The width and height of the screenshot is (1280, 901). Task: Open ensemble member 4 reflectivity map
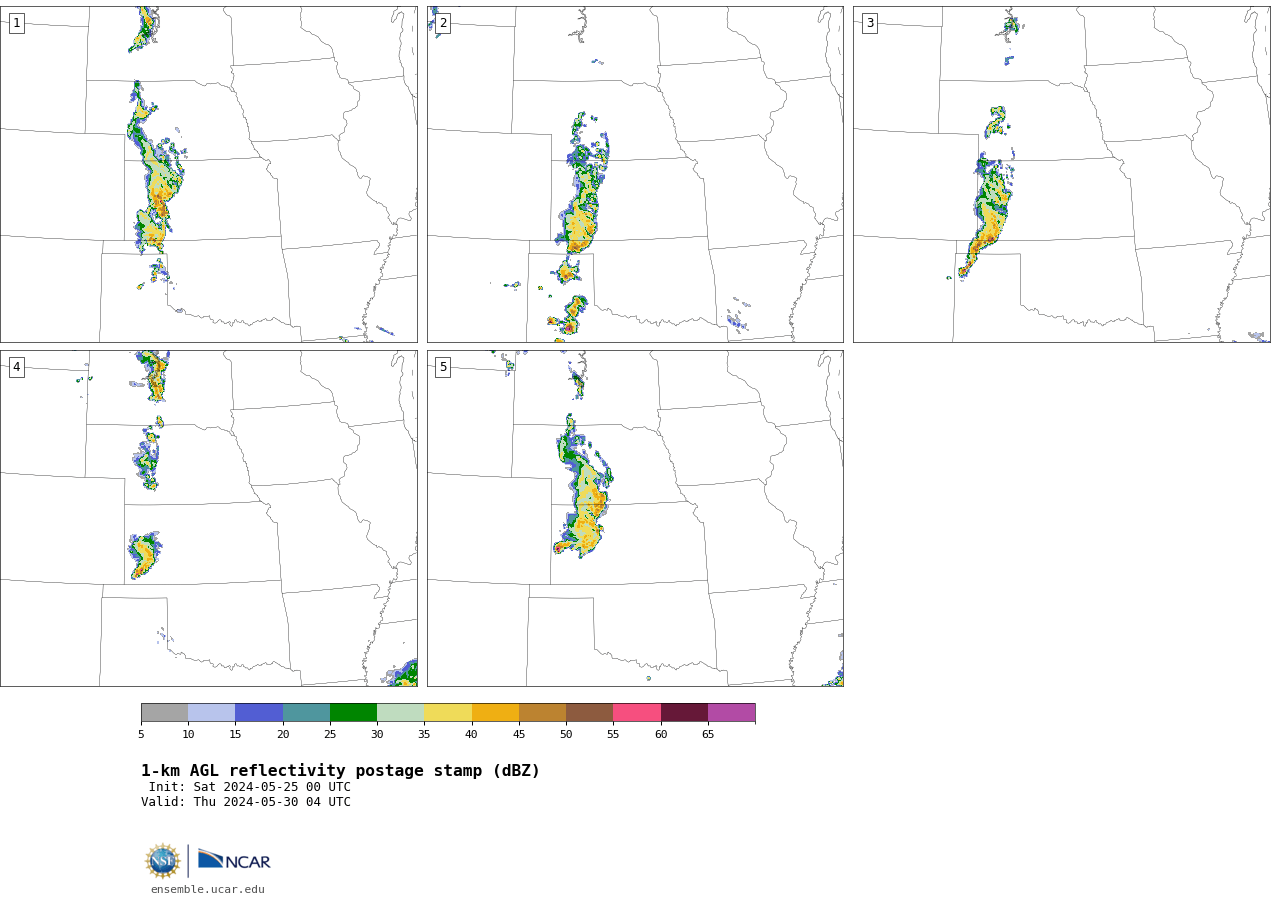(209, 518)
